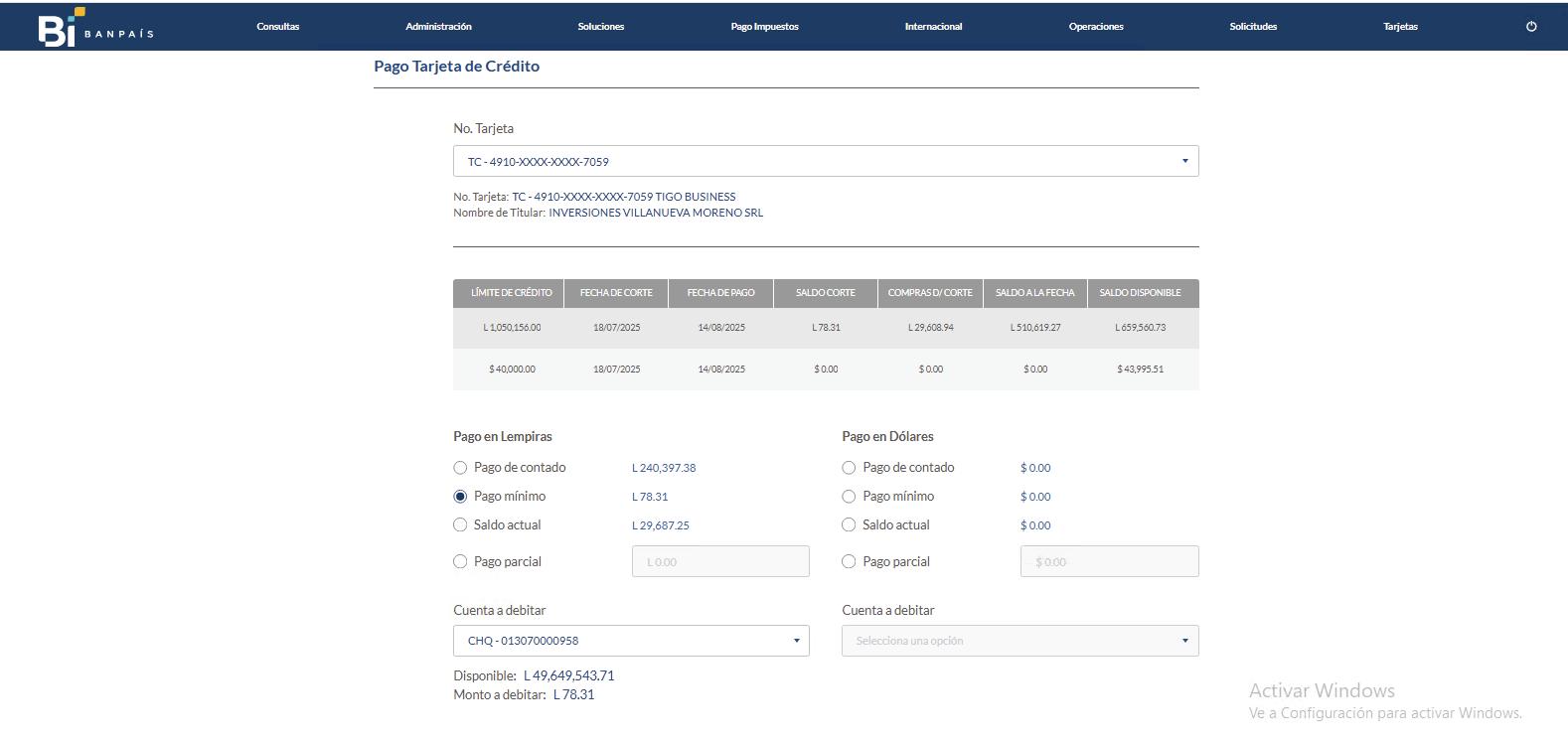The width and height of the screenshot is (1568, 744).
Task: Click the SALDO A LA FECHA column header
Action: (1035, 293)
